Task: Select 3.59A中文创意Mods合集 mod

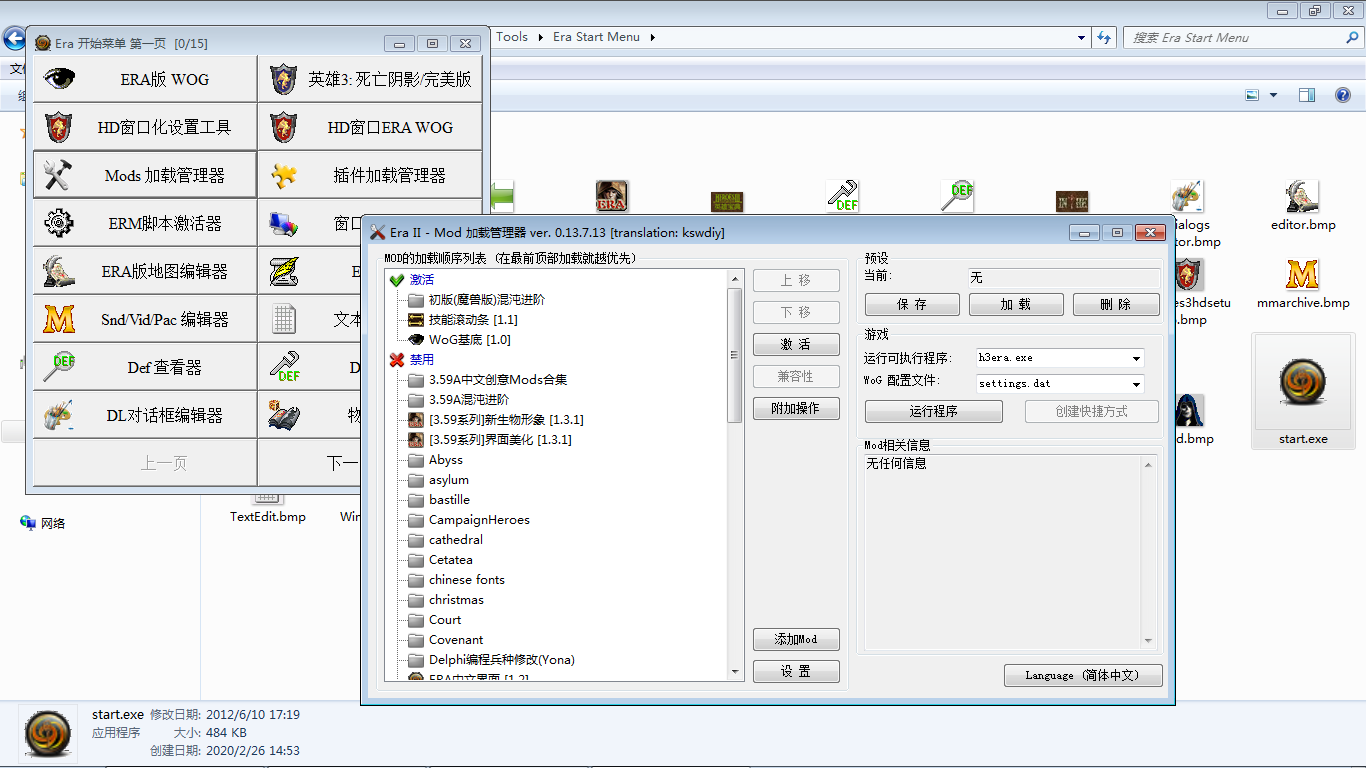Action: tap(498, 380)
